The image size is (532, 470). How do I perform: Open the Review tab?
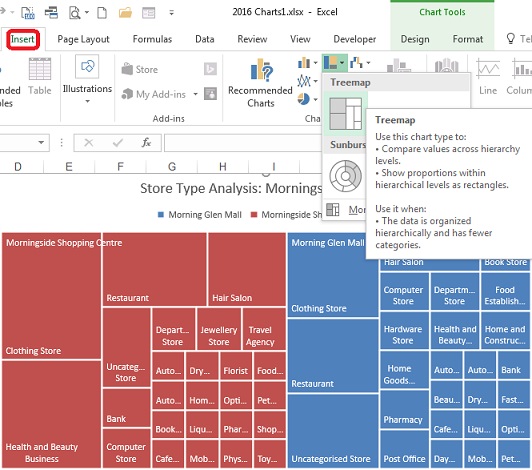252,39
